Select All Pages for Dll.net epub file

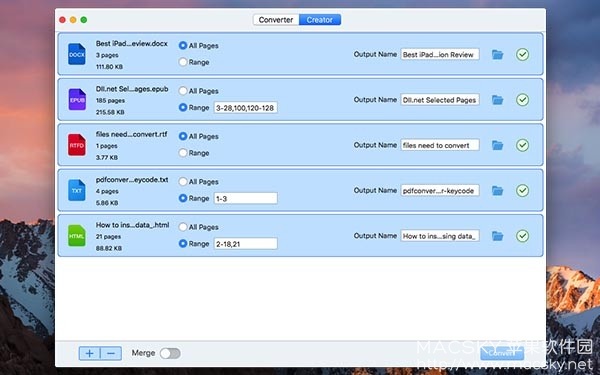(x=183, y=91)
